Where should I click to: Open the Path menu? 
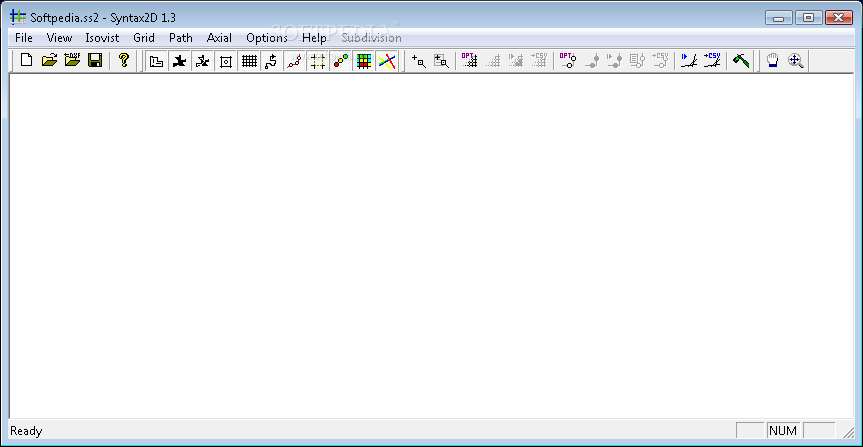pyautogui.click(x=181, y=38)
